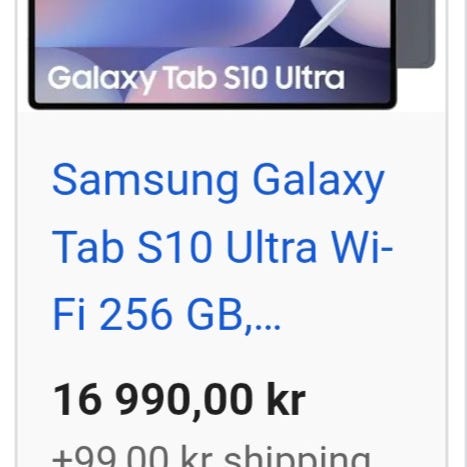Image resolution: width=467 pixels, height=467 pixels.
Task: Click the word 'Ultra' in the image caption
Action: pos(310,77)
